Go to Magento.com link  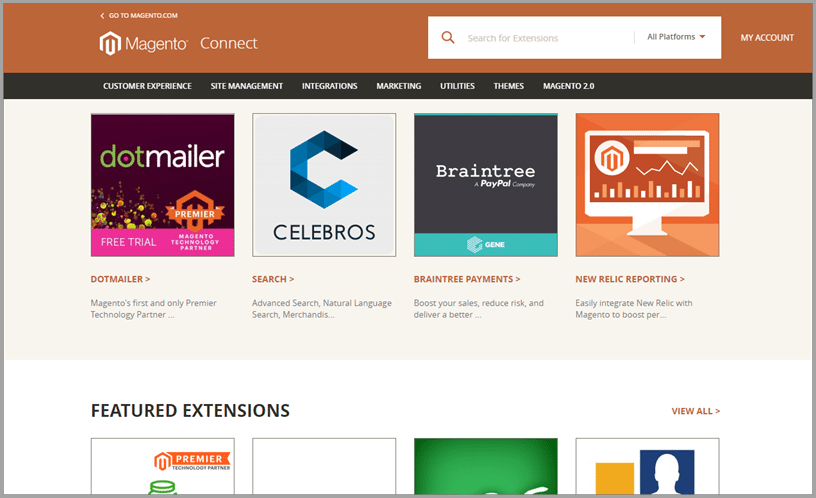click(x=143, y=16)
